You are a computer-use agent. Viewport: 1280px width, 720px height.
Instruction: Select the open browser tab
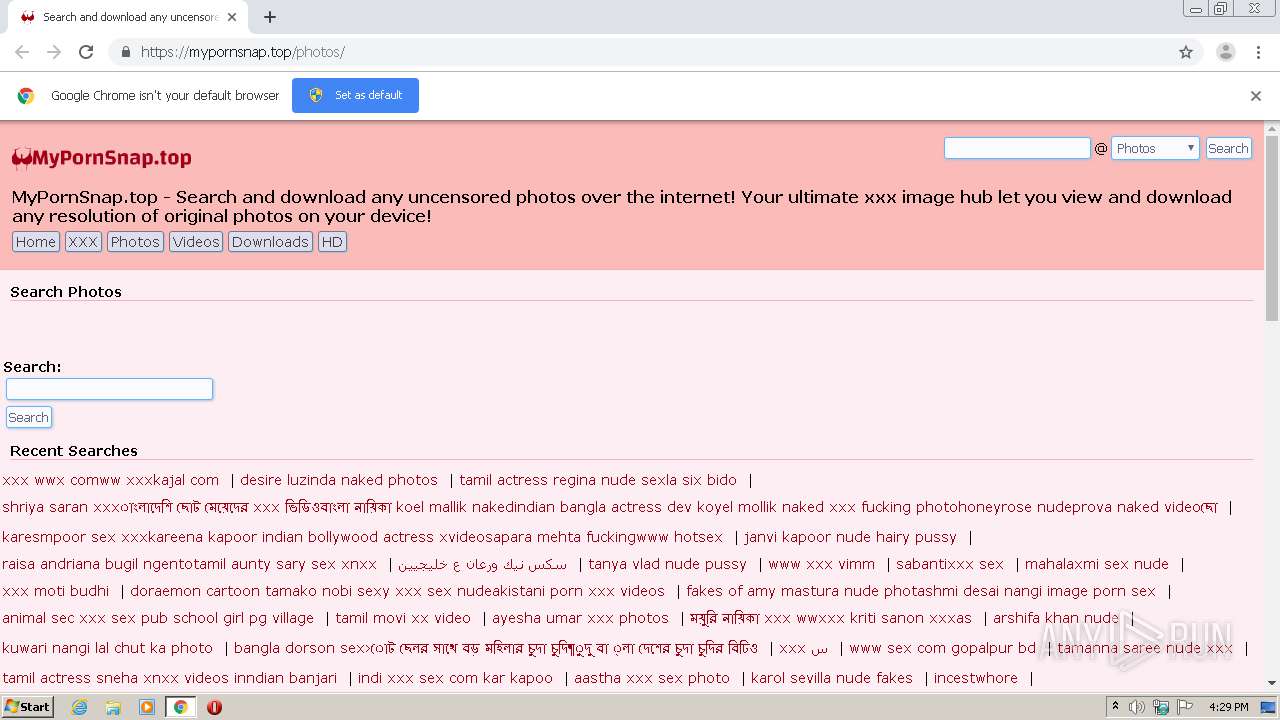coord(127,17)
